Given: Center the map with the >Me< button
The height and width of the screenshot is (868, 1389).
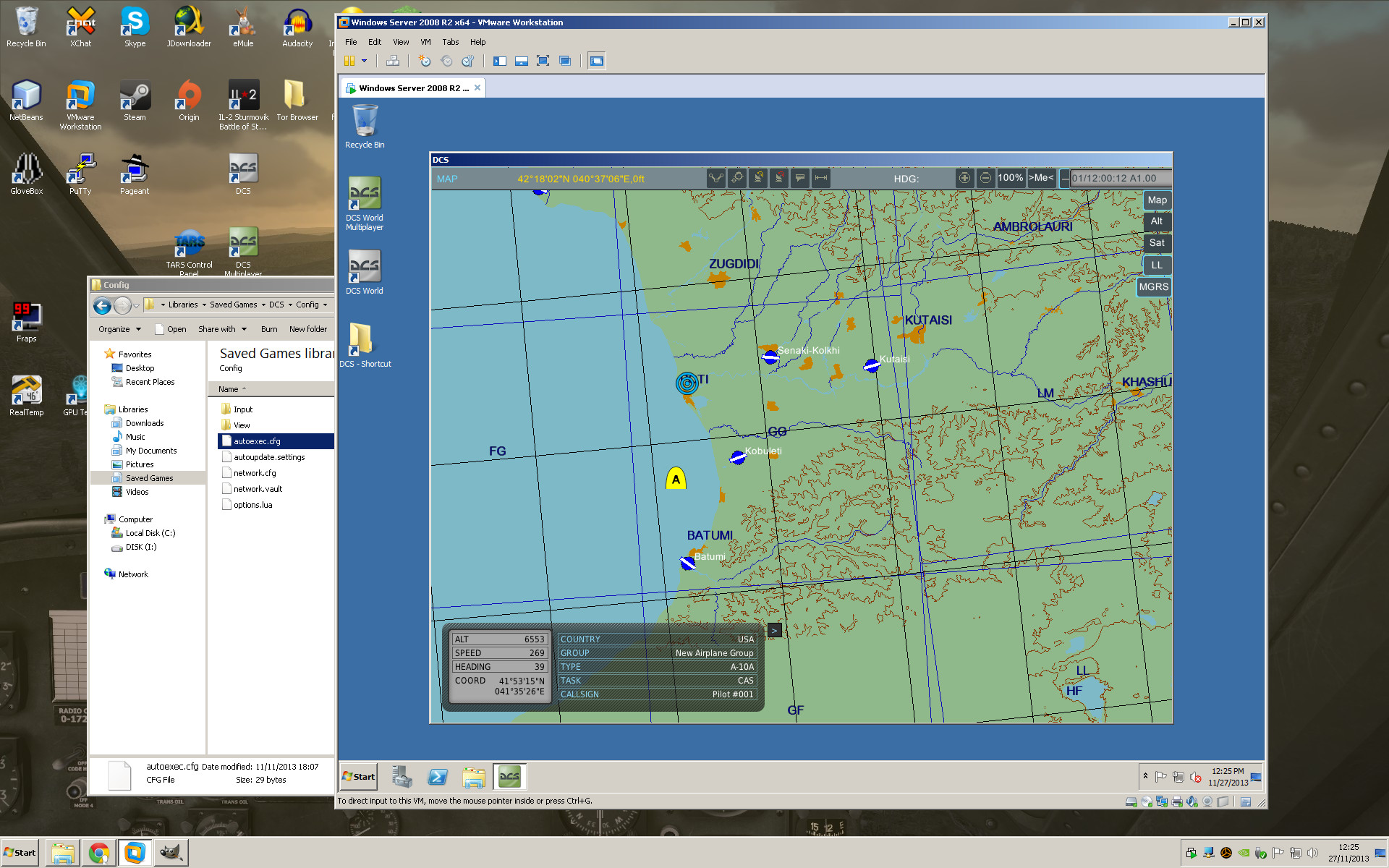Looking at the screenshot, I should (1041, 178).
